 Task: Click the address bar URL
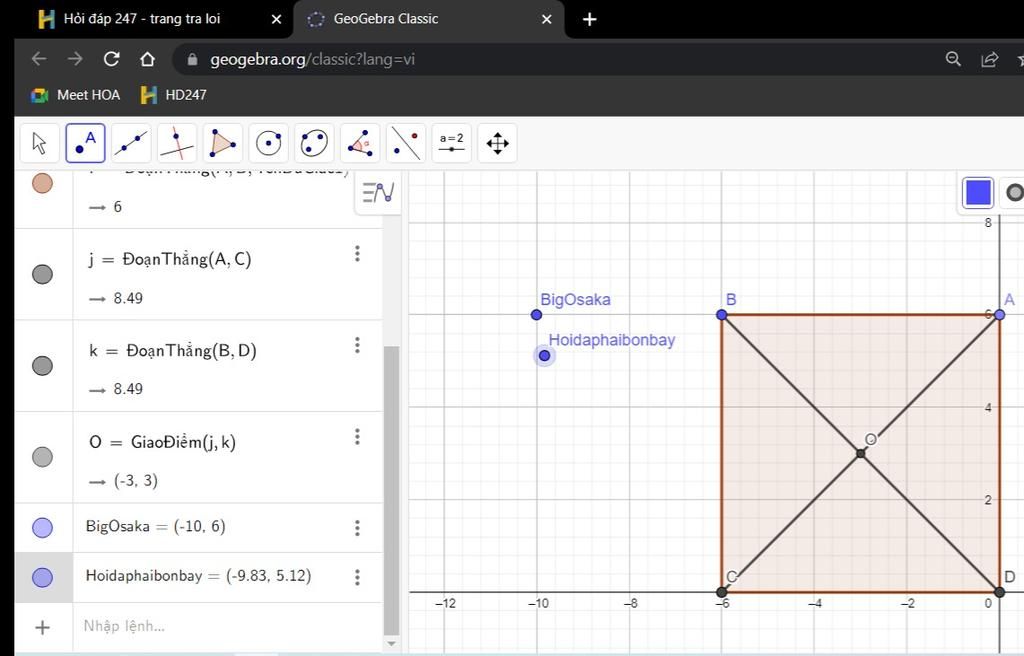[x=312, y=59]
